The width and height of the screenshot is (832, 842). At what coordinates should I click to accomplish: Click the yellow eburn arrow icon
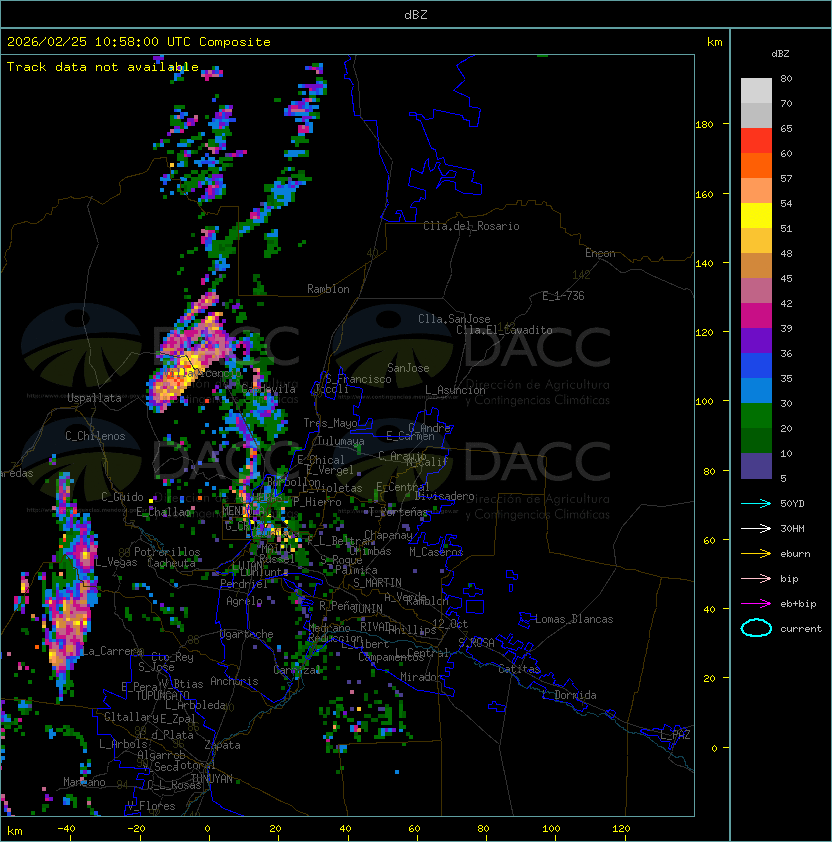(x=756, y=554)
